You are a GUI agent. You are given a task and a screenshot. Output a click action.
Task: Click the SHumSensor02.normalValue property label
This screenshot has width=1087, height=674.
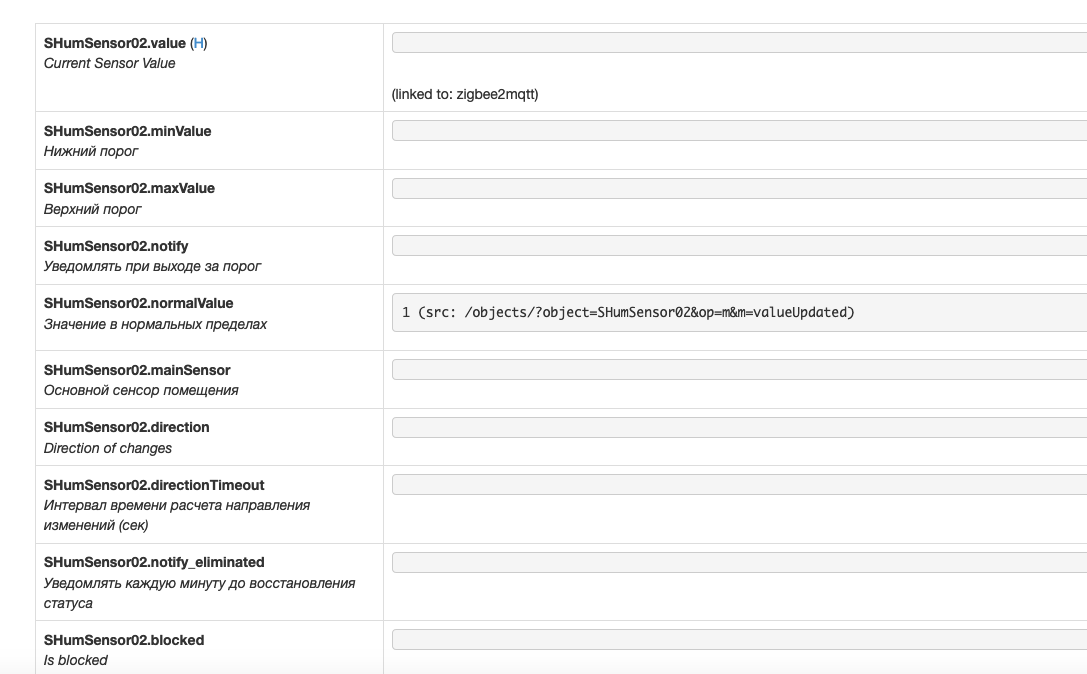(138, 303)
